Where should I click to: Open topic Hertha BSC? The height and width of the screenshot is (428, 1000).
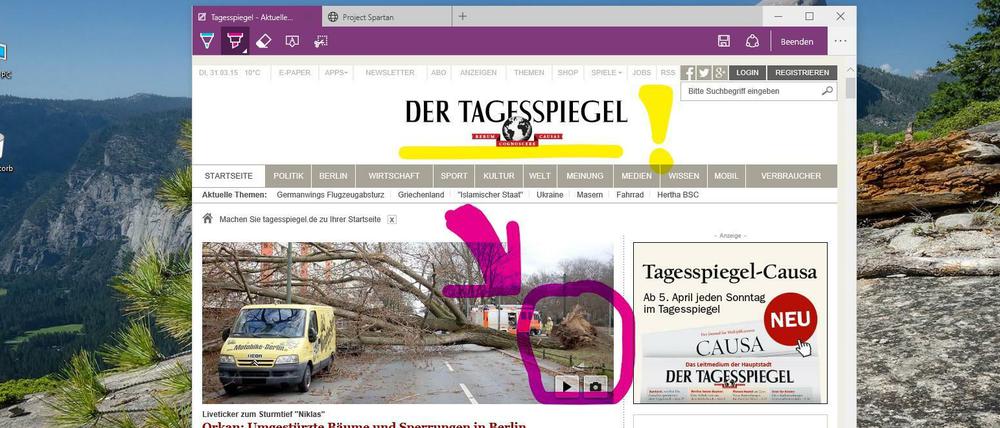(x=678, y=195)
